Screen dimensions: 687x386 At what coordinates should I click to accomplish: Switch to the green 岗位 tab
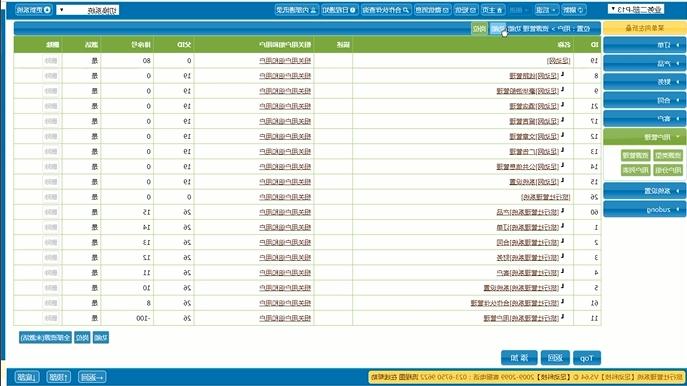pos(480,29)
